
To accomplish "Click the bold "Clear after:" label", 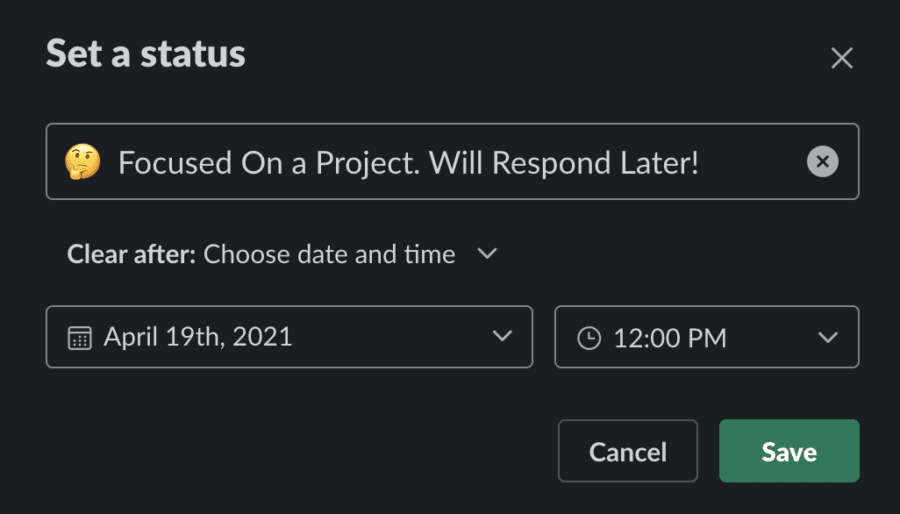I will (x=131, y=254).
